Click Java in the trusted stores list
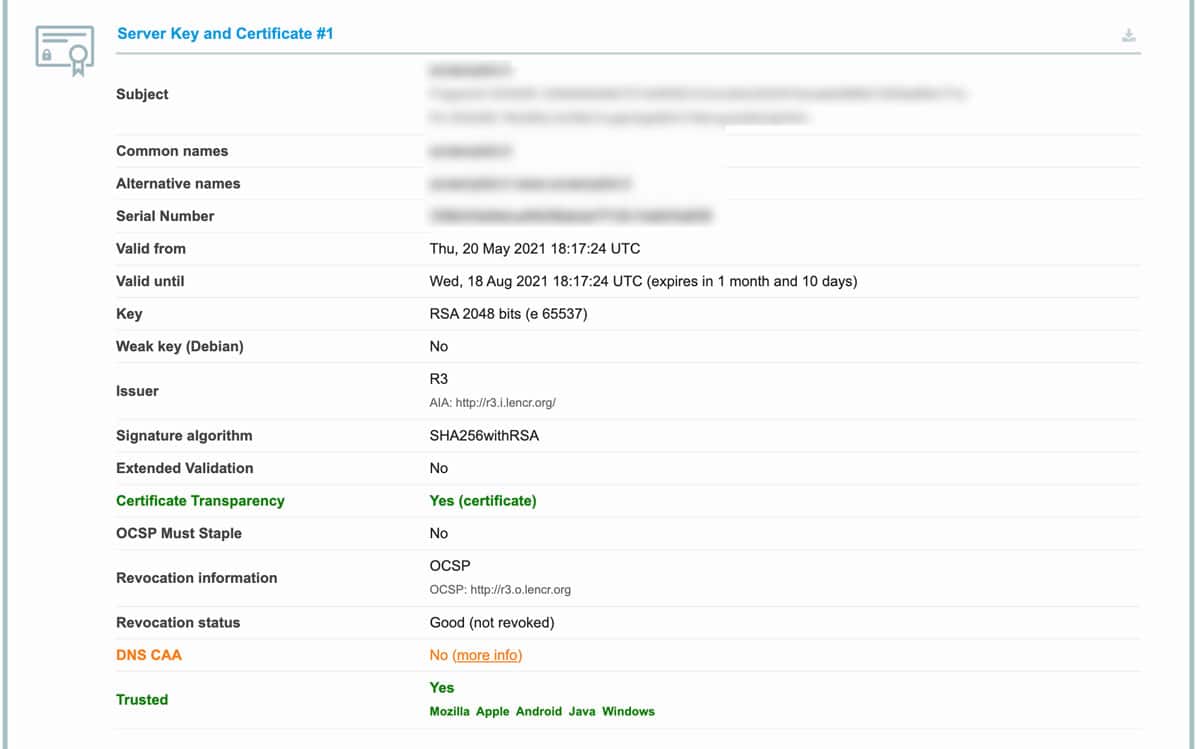Viewport: 1200px width, 749px height. [x=582, y=712]
